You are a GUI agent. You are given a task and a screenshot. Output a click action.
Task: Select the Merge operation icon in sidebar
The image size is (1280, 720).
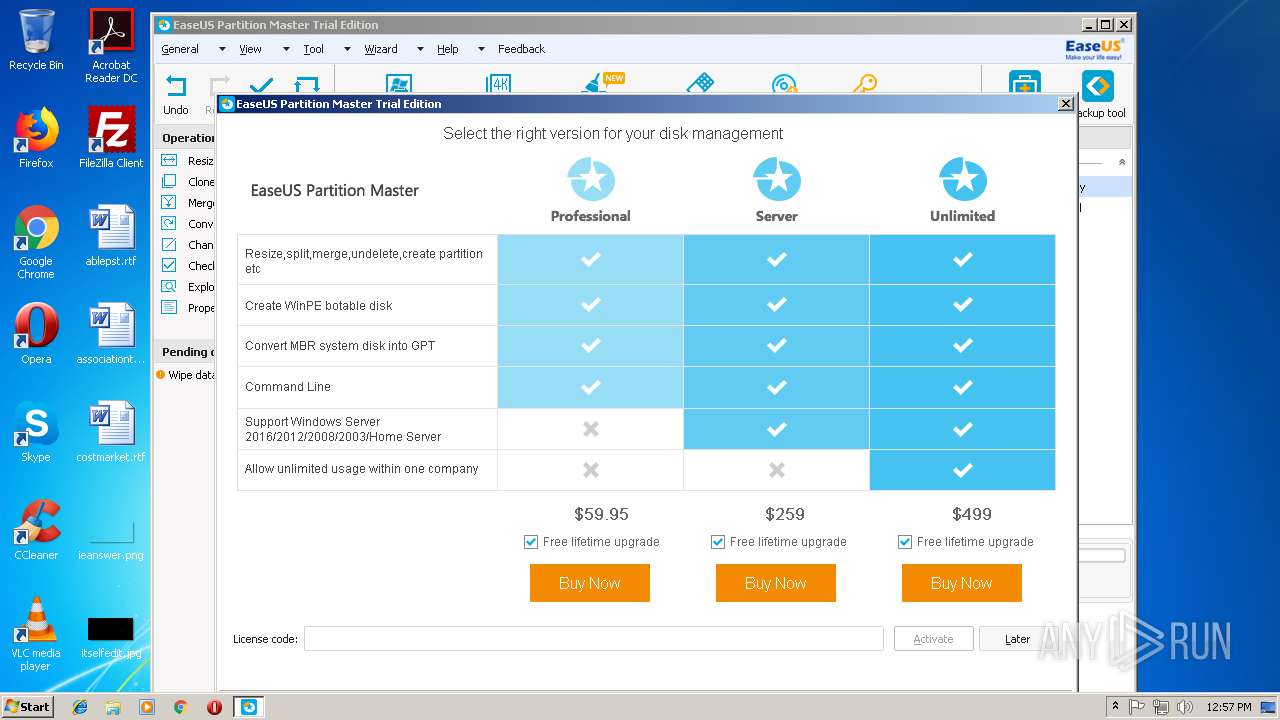169,203
